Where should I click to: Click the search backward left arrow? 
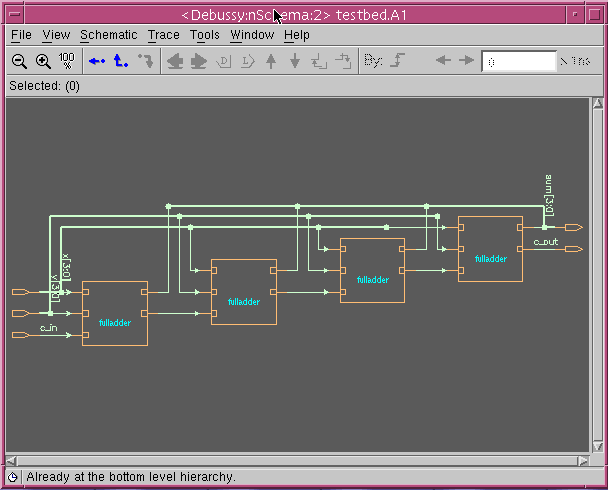pos(443,60)
